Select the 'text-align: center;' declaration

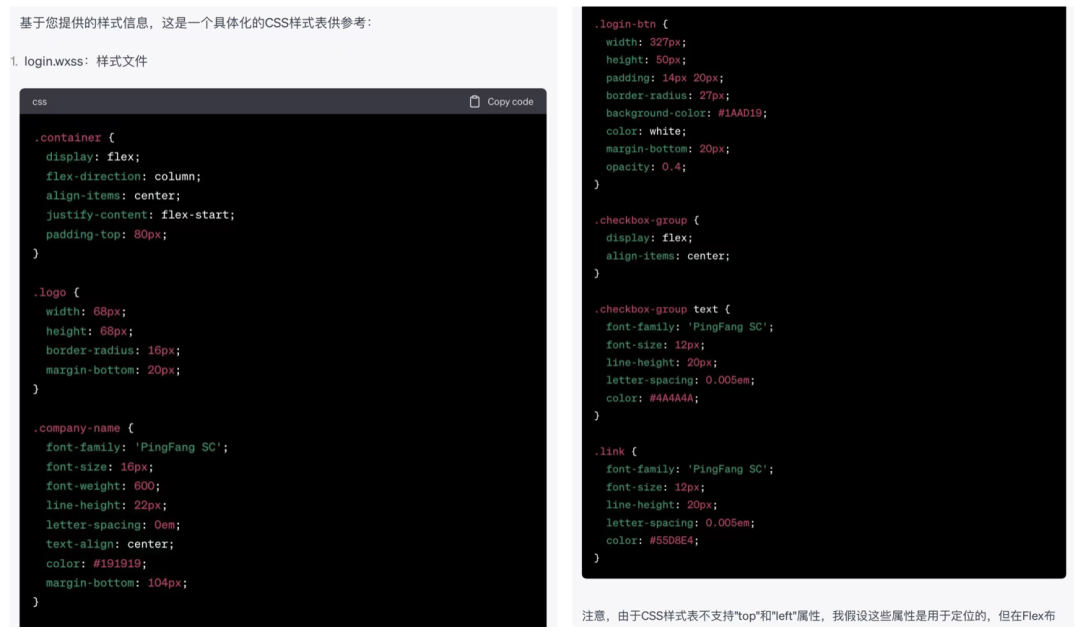[x=110, y=544]
